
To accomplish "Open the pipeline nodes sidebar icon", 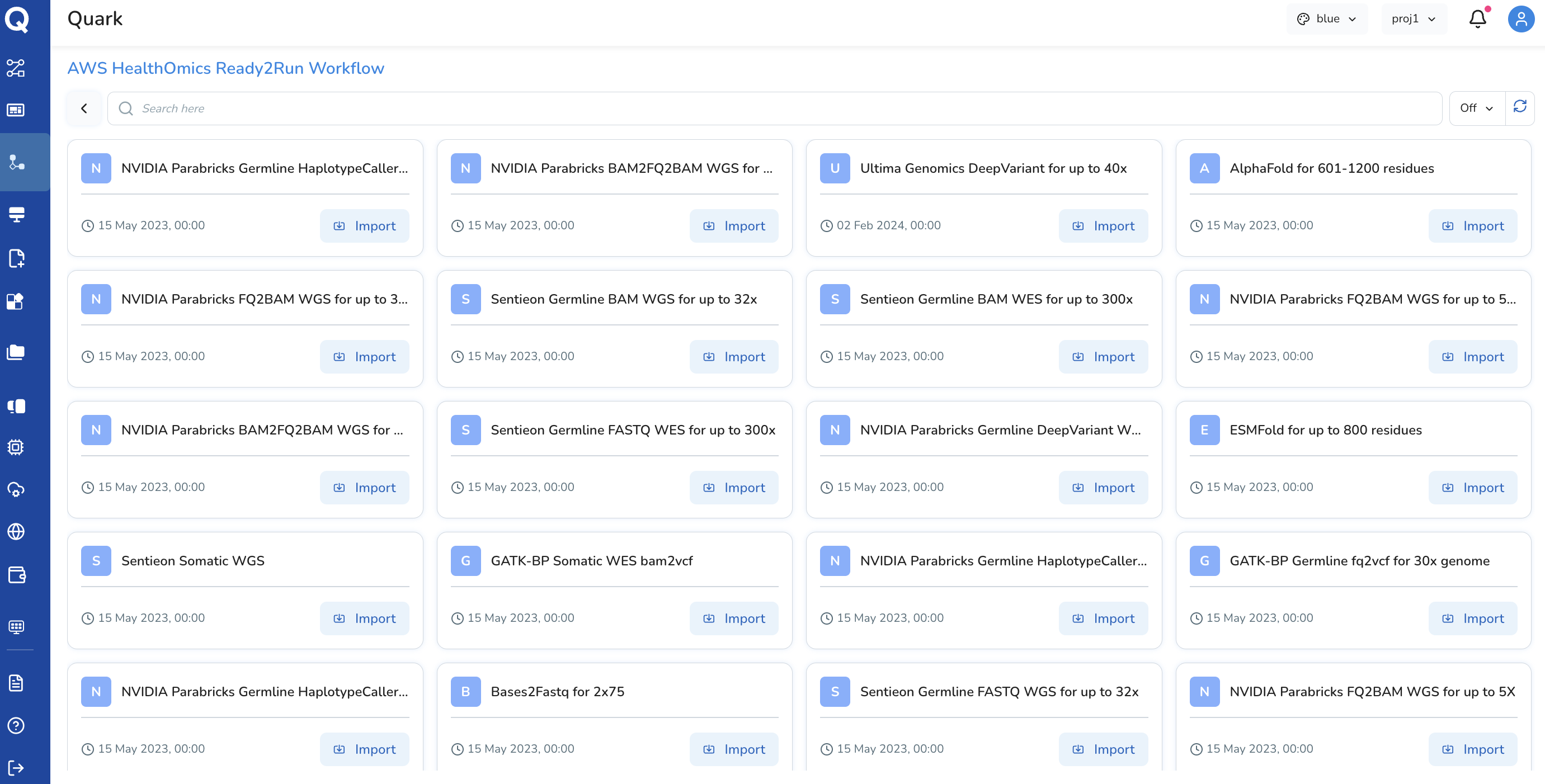I will coord(16,68).
